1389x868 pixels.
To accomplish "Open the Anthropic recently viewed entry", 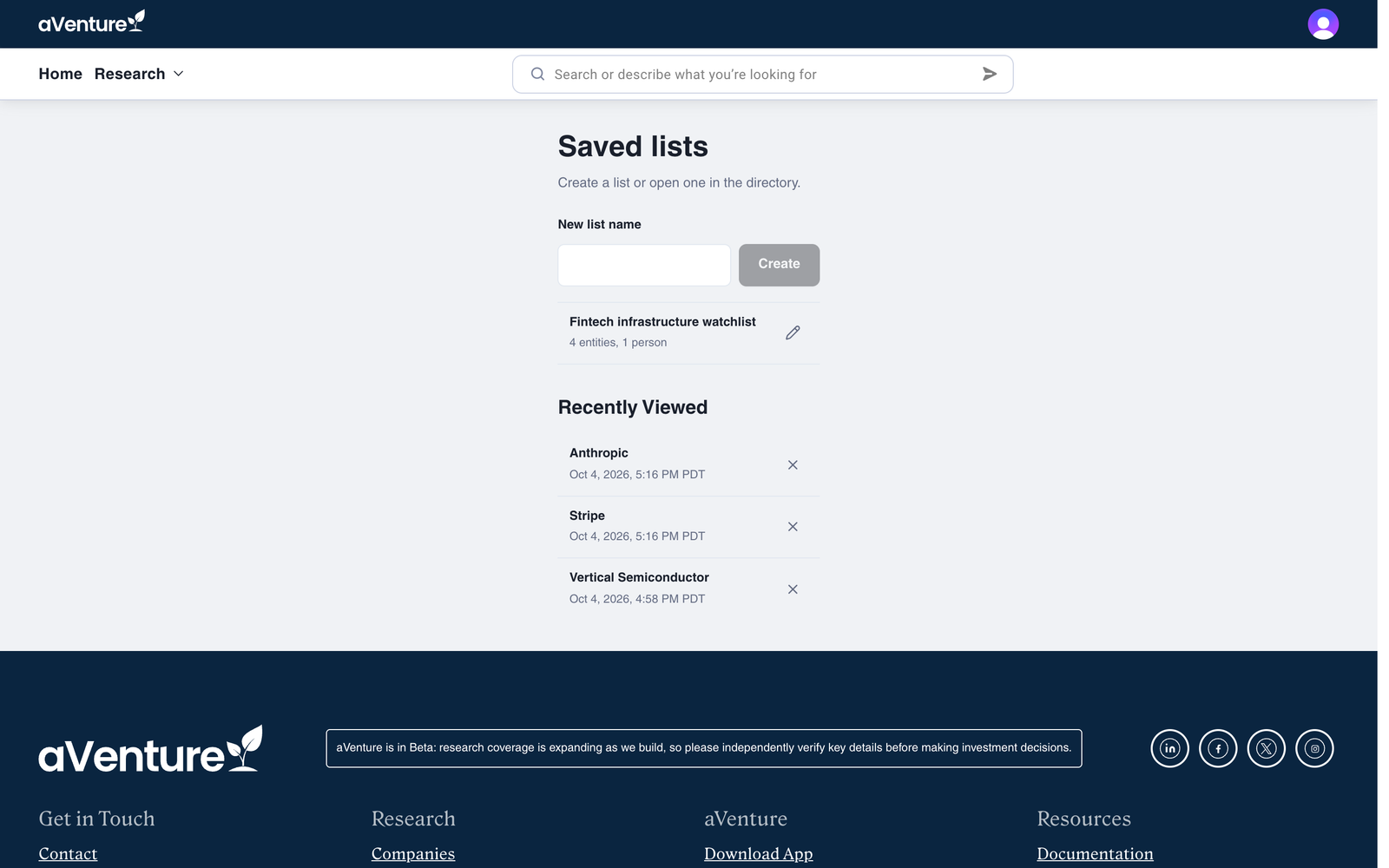I will (x=599, y=453).
